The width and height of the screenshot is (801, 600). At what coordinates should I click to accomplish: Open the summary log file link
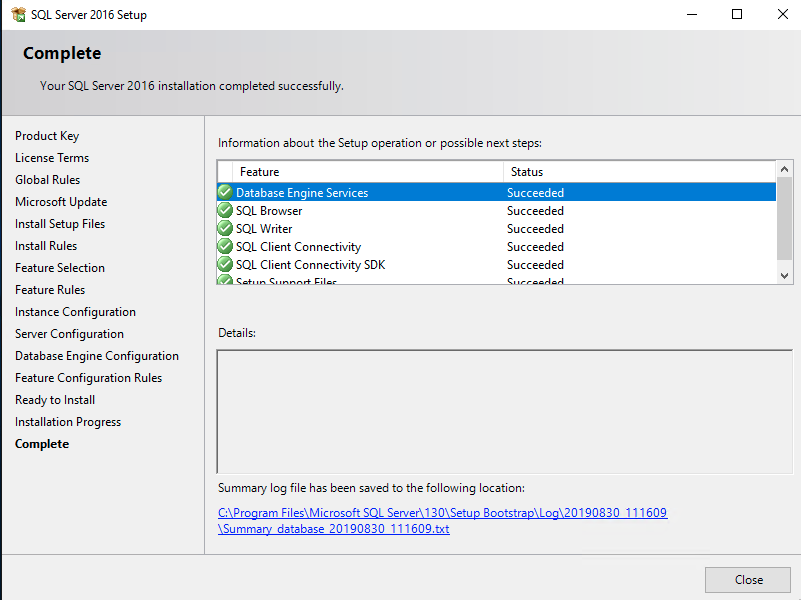point(442,513)
